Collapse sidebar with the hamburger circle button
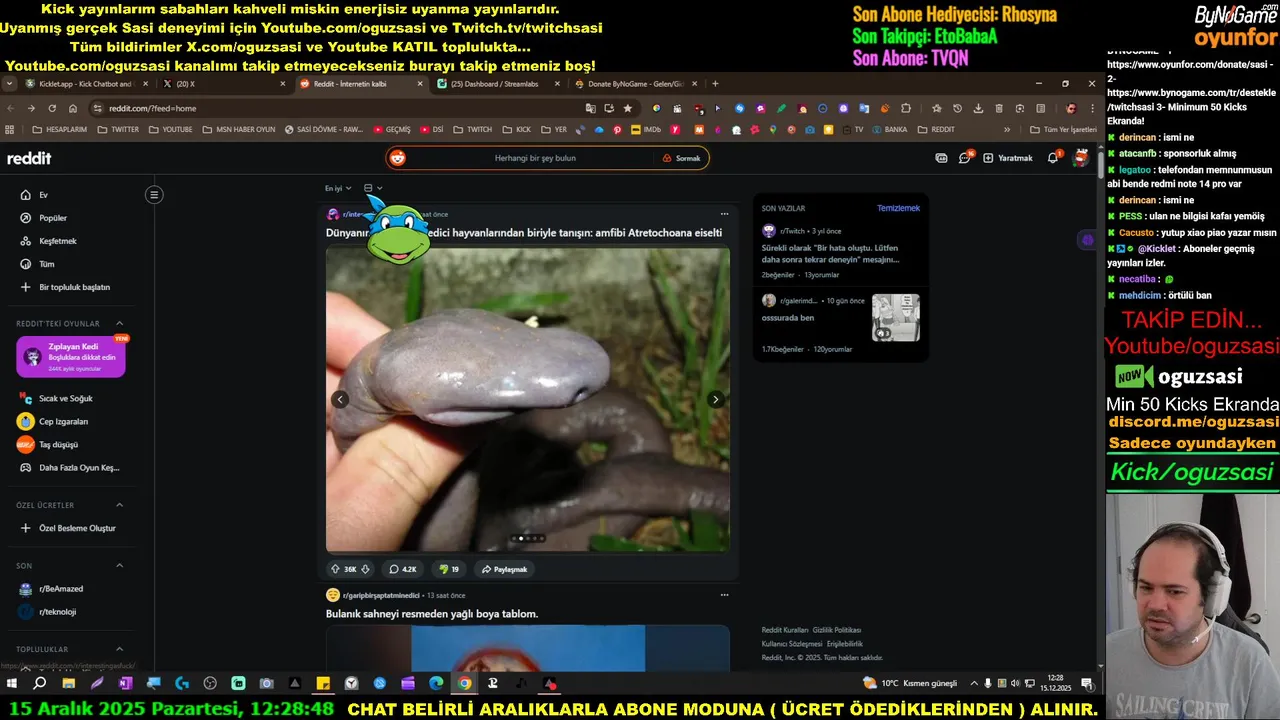Screen dimensions: 1280x720 click(x=154, y=195)
